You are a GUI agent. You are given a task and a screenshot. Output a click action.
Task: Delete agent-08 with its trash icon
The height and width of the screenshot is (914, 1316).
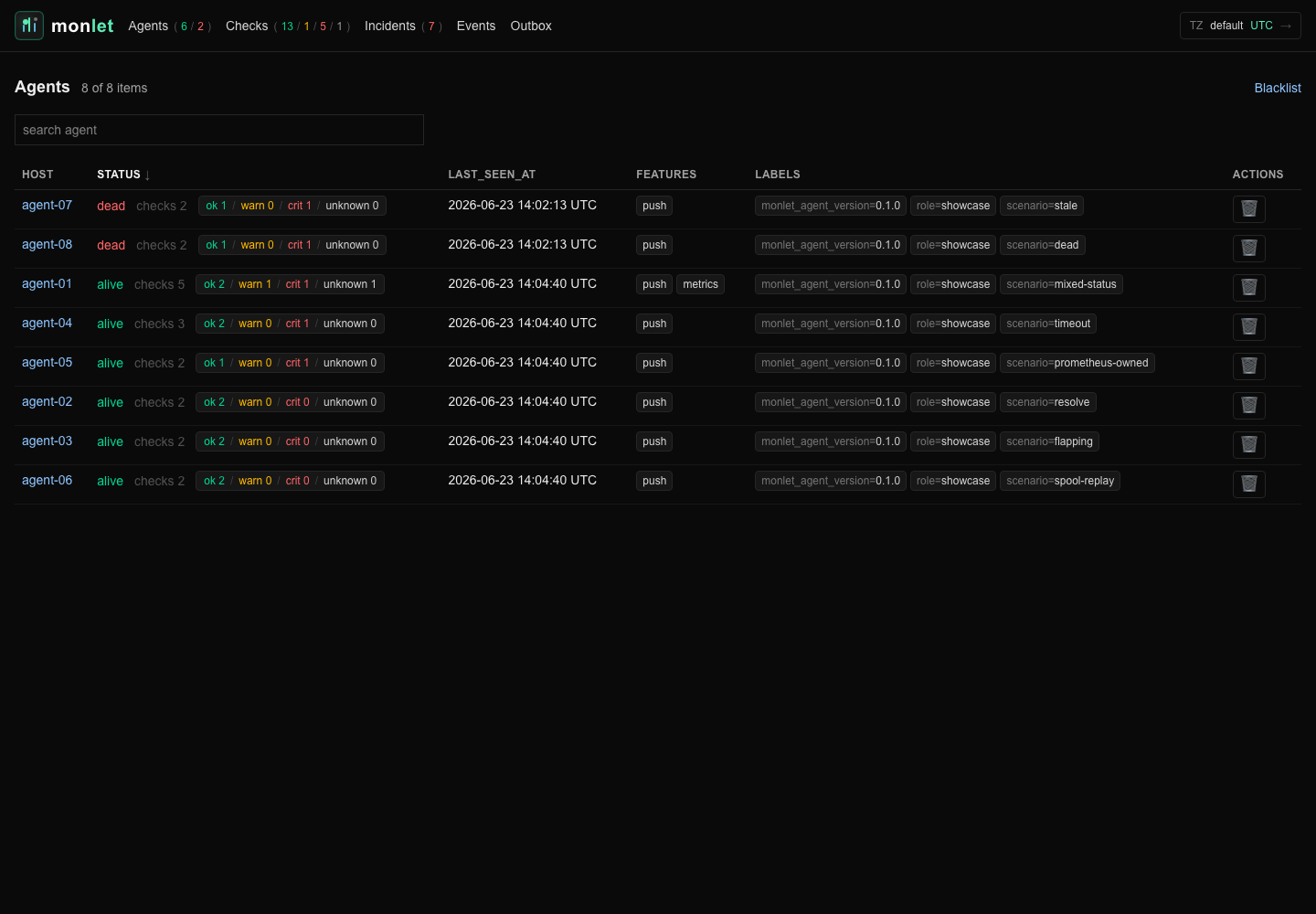1248,248
